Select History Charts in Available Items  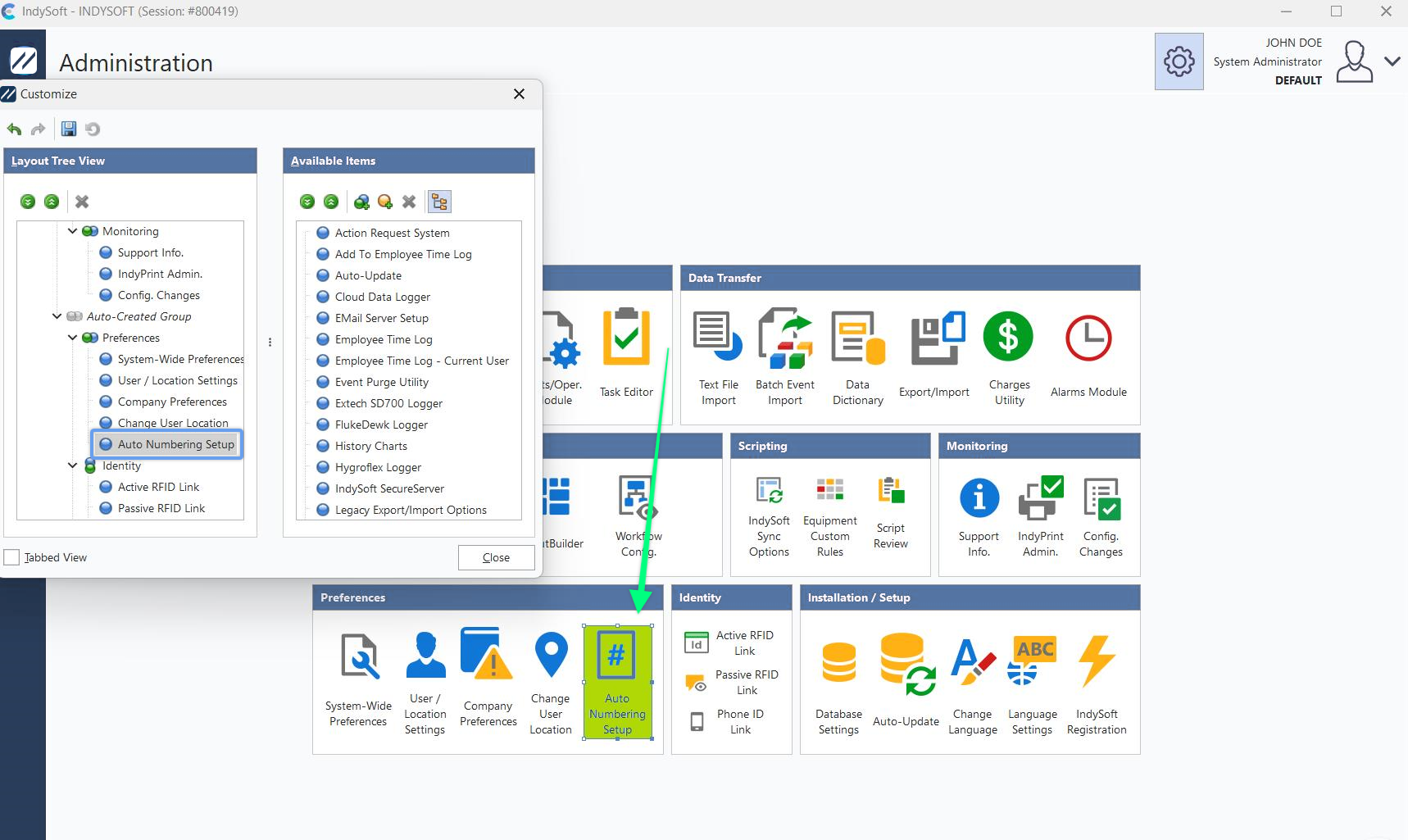[362, 446]
